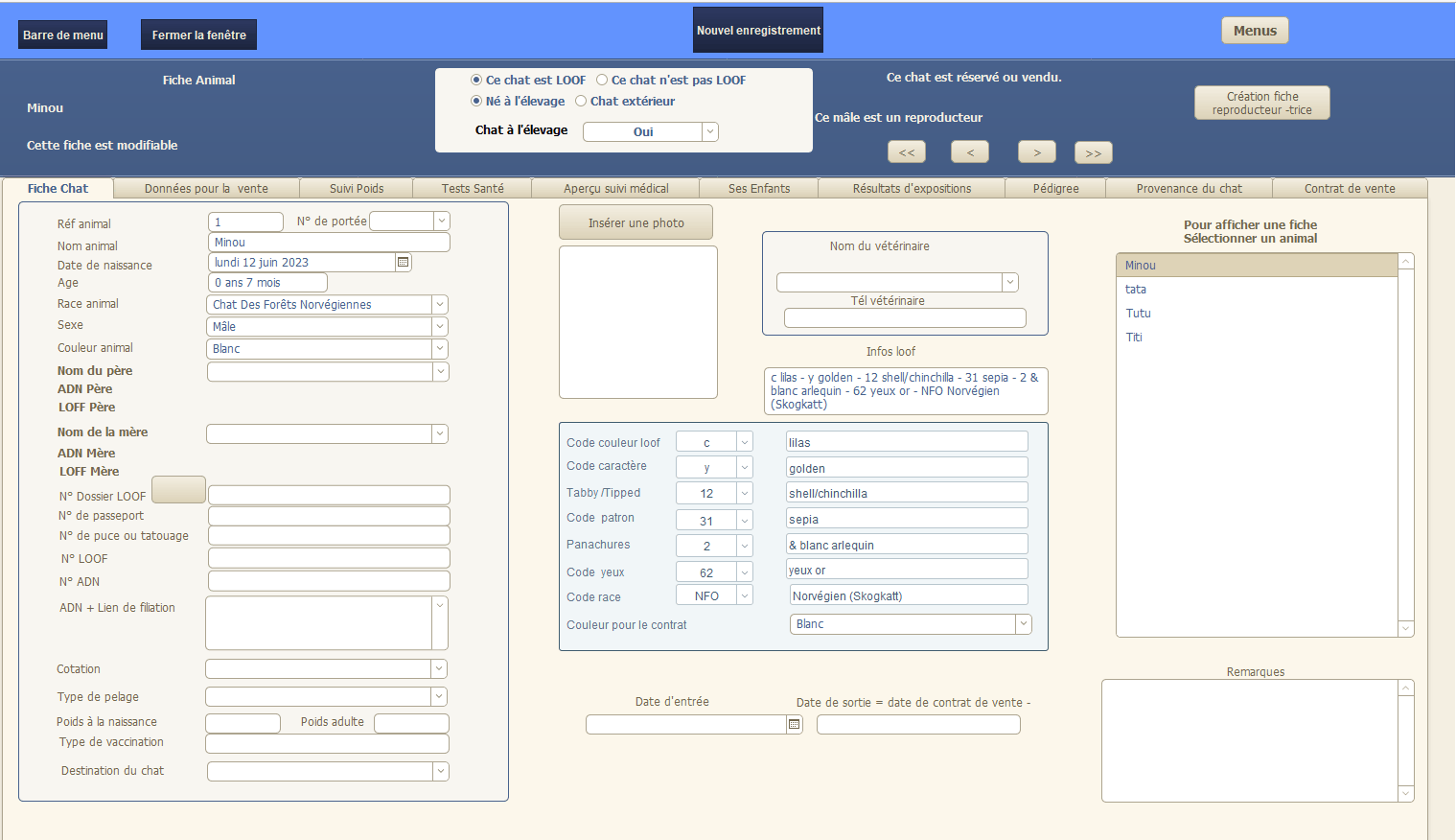Switch to the Ses Enfants tab

758,188
